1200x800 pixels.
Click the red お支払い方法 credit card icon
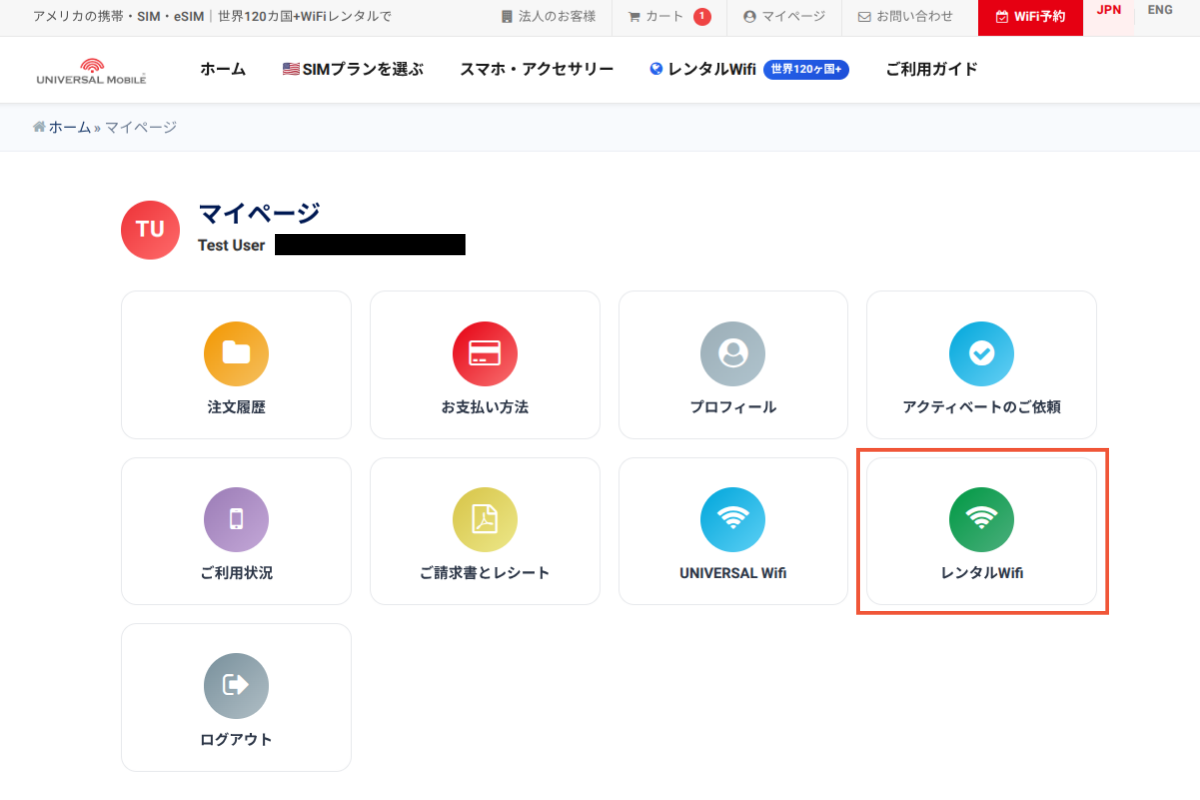pyautogui.click(x=485, y=354)
